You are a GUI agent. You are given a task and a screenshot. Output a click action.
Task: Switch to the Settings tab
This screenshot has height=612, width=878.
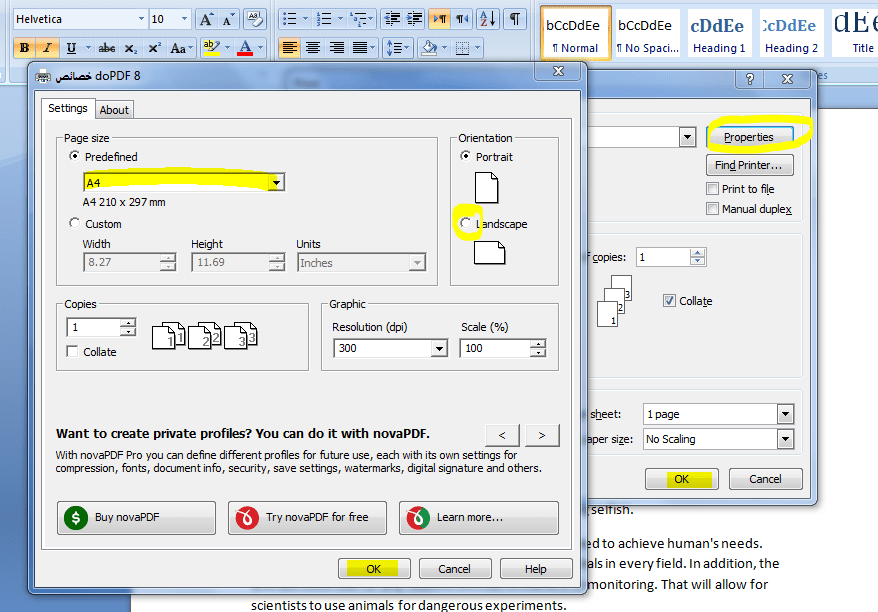[x=68, y=108]
